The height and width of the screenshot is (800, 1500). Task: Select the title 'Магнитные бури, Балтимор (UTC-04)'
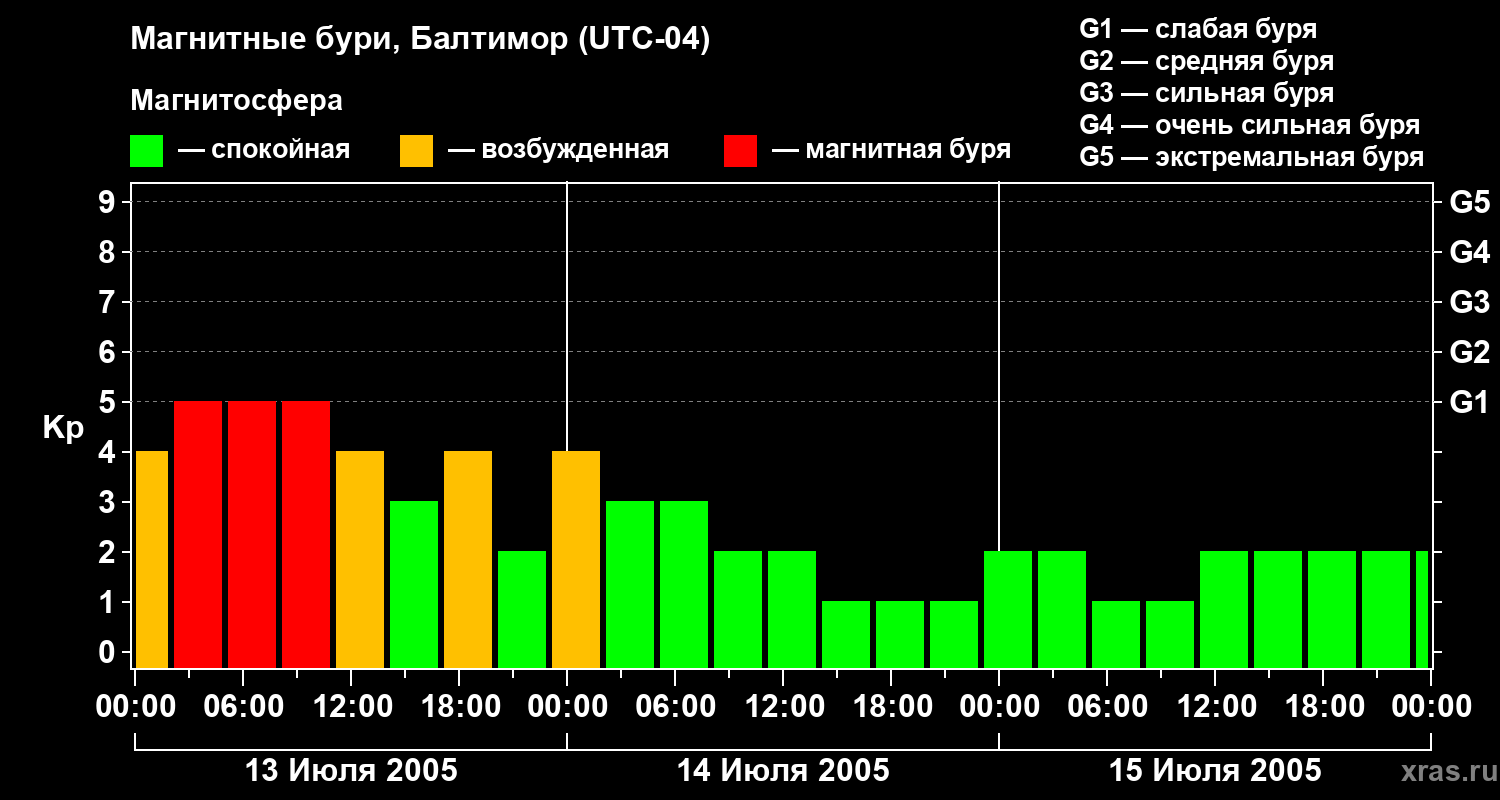pyautogui.click(x=420, y=40)
